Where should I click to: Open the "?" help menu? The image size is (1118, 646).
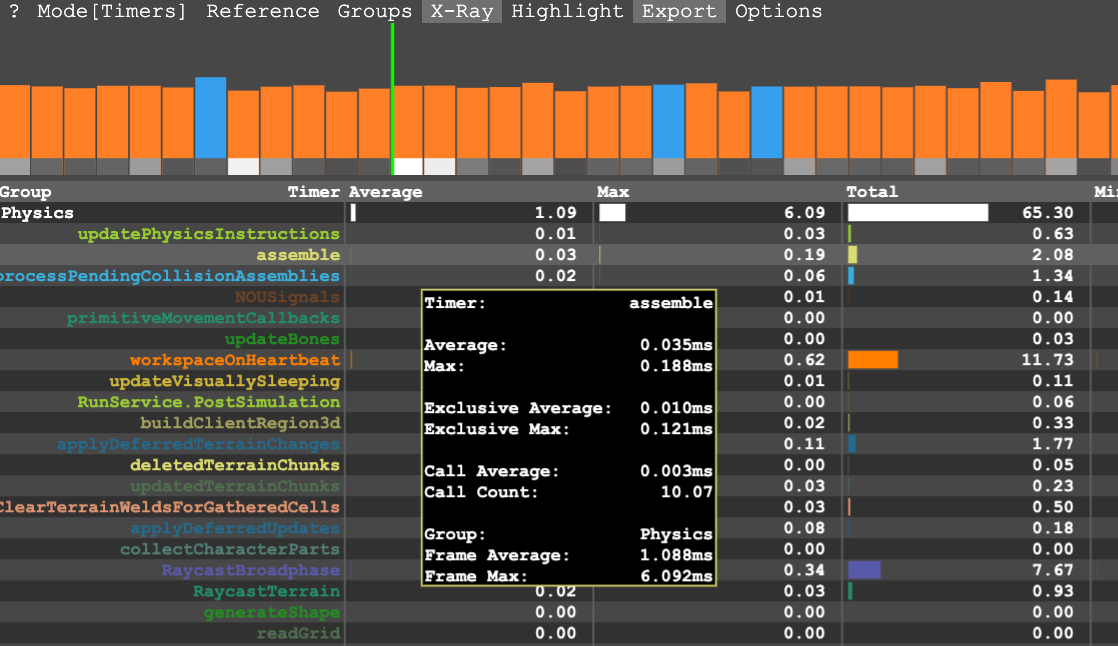coord(14,11)
